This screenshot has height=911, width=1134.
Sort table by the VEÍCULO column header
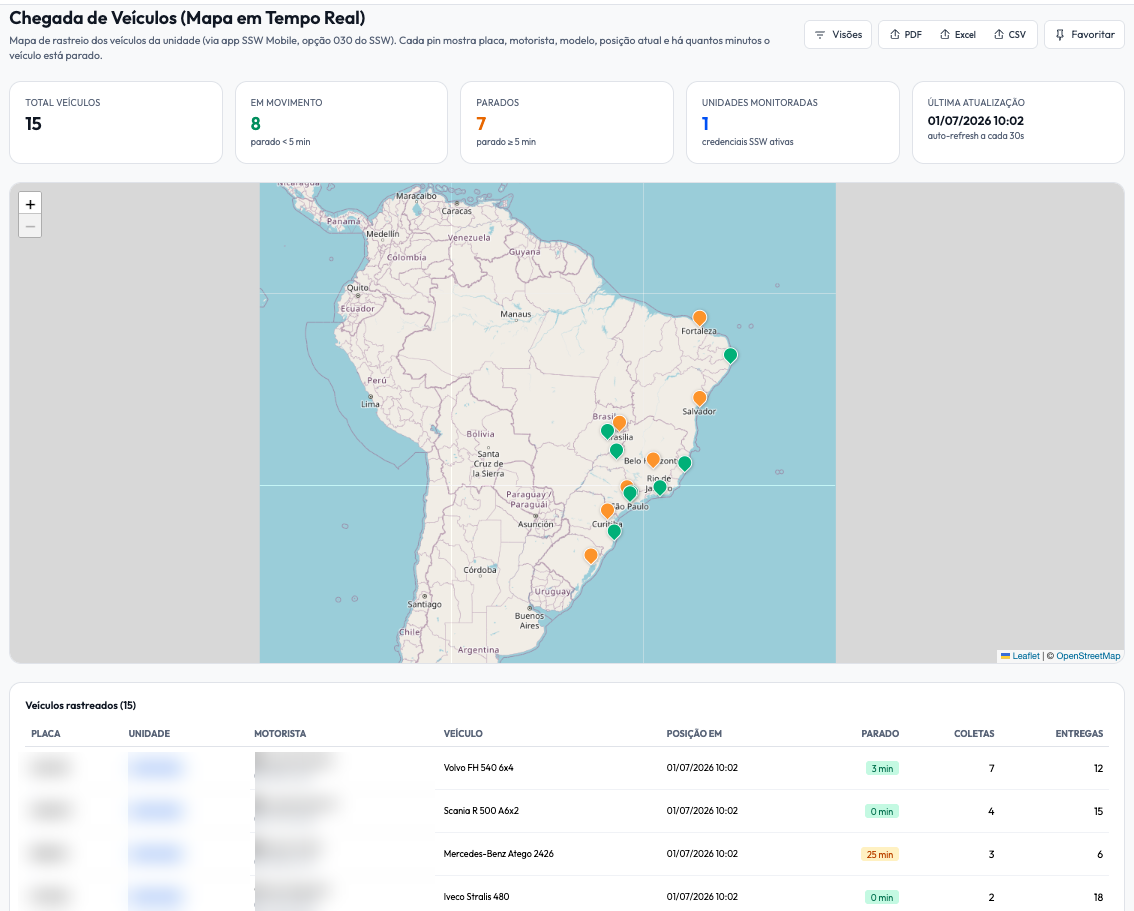click(463, 733)
